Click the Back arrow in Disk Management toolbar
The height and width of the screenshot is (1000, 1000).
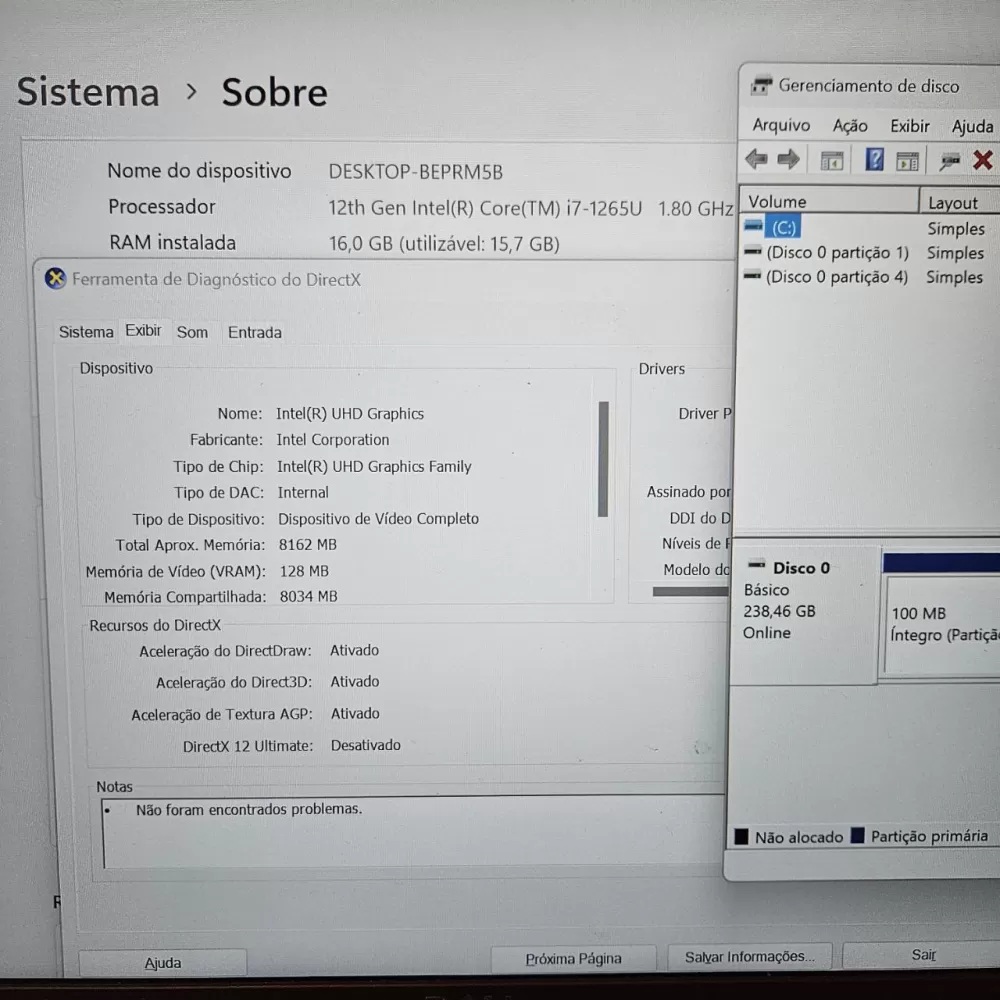757,159
